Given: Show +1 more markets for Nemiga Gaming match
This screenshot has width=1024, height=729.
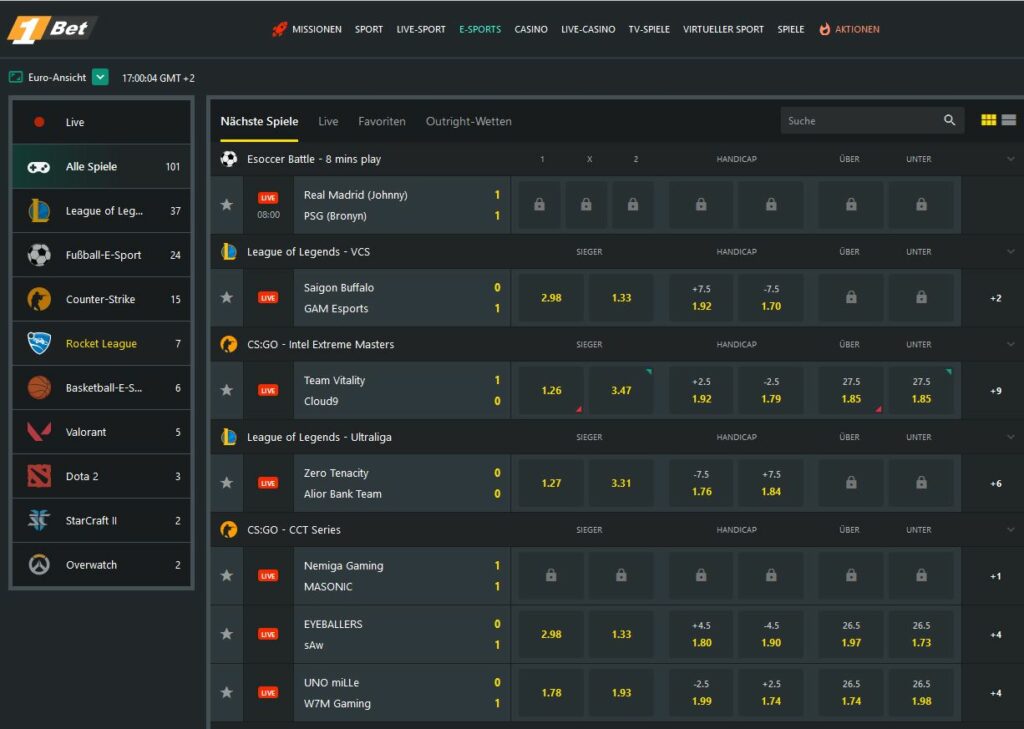Looking at the screenshot, I should tap(995, 577).
